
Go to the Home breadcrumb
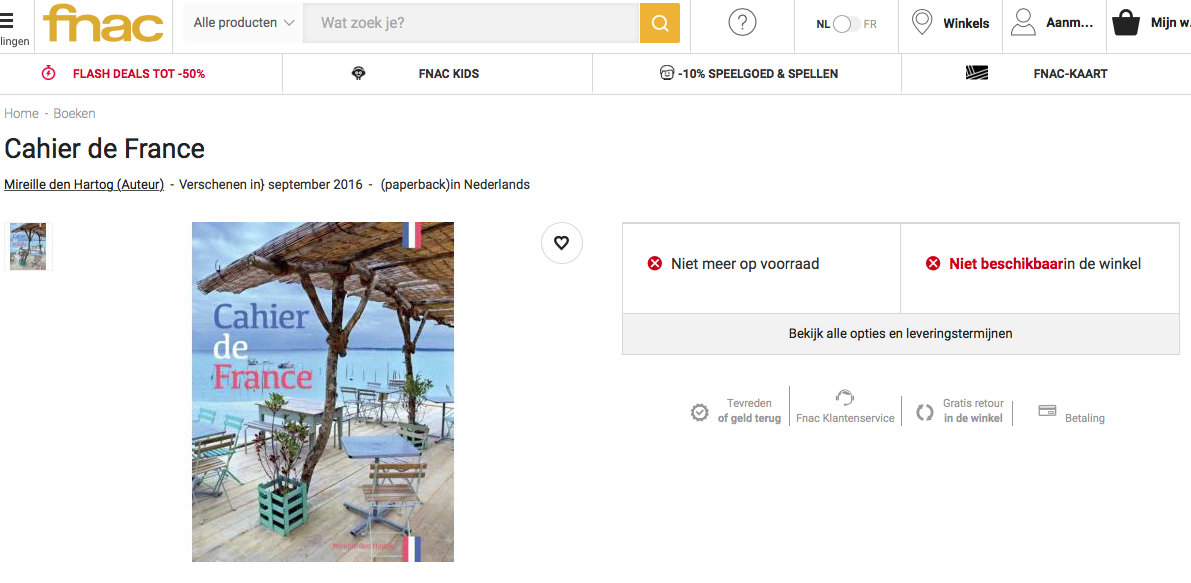click(x=21, y=114)
